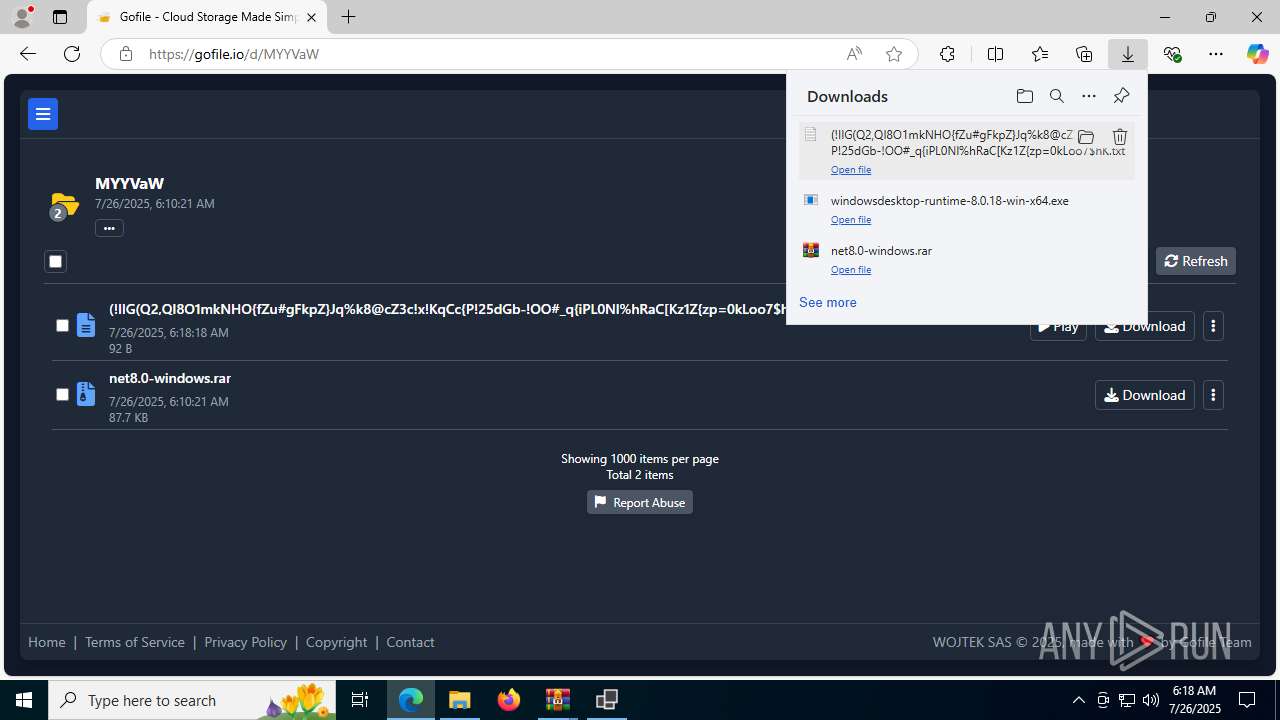Viewport: 1280px width, 720px height.
Task: Open the Read aloud icon in the address bar
Action: 854,54
